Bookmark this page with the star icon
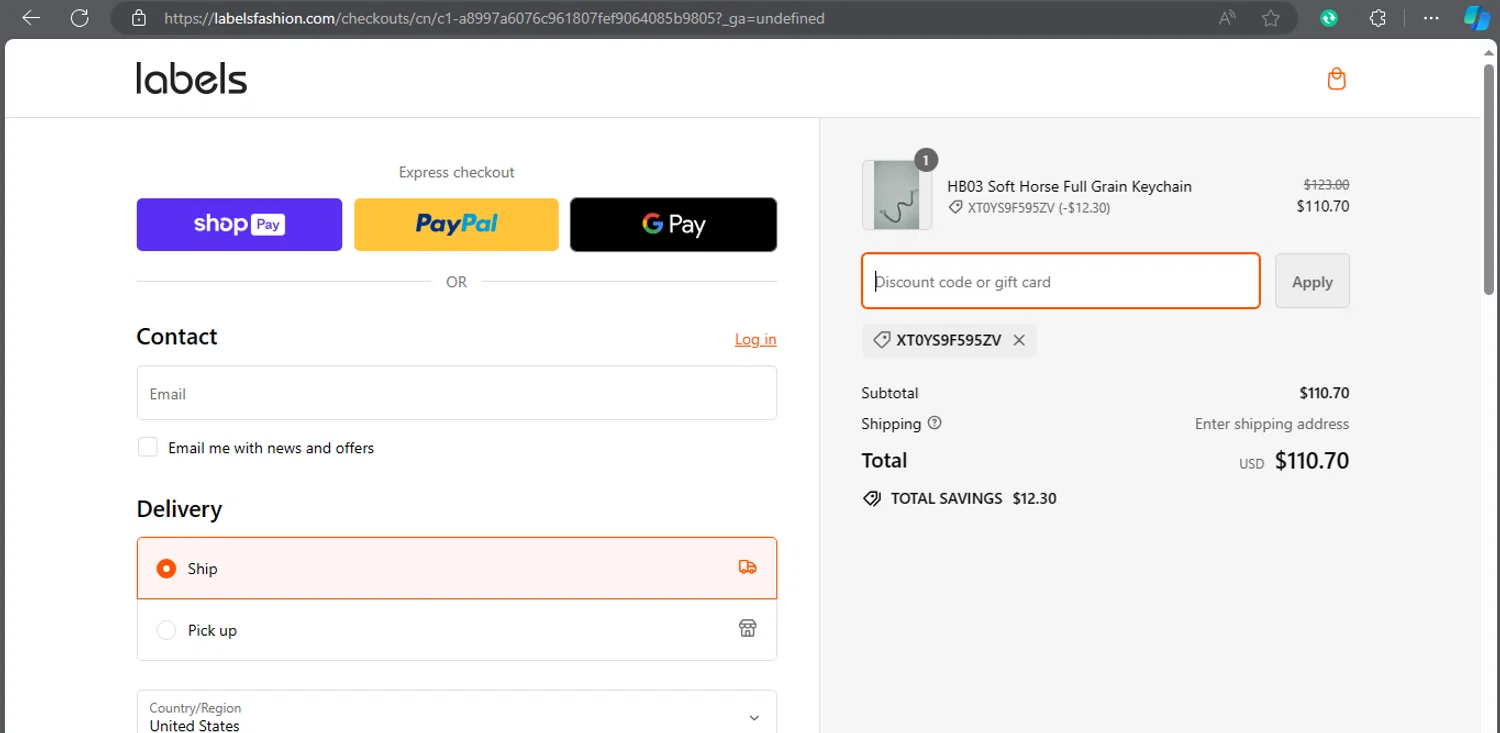The height and width of the screenshot is (733, 1500). point(1270,18)
